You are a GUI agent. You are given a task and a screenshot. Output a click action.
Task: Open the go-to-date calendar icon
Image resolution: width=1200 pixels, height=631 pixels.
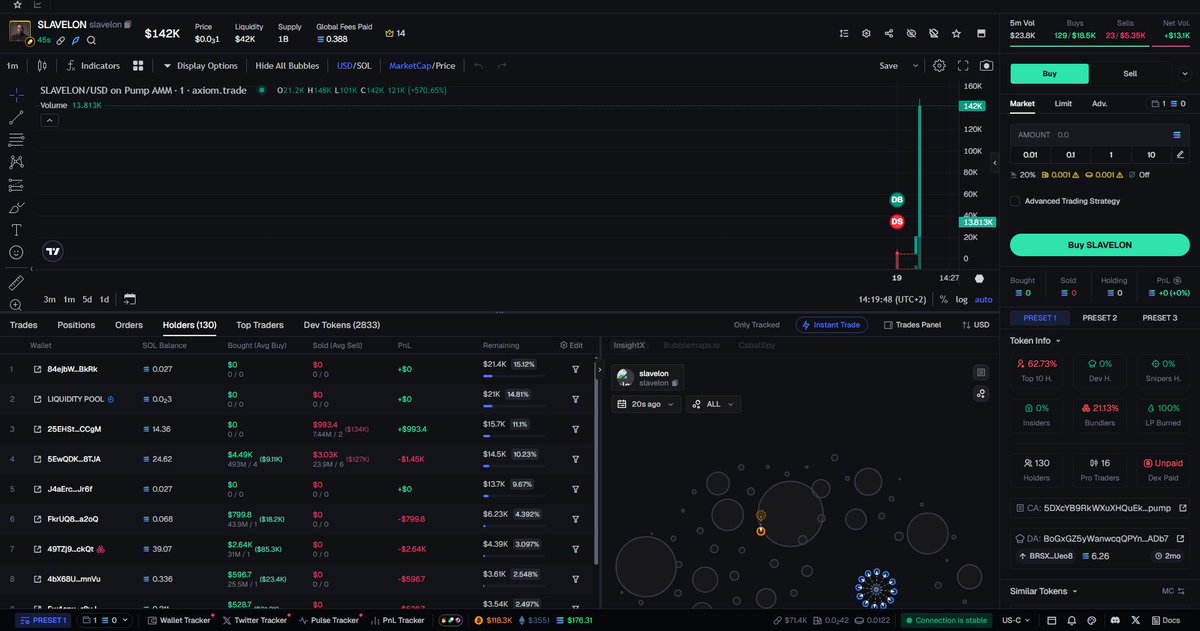130,299
